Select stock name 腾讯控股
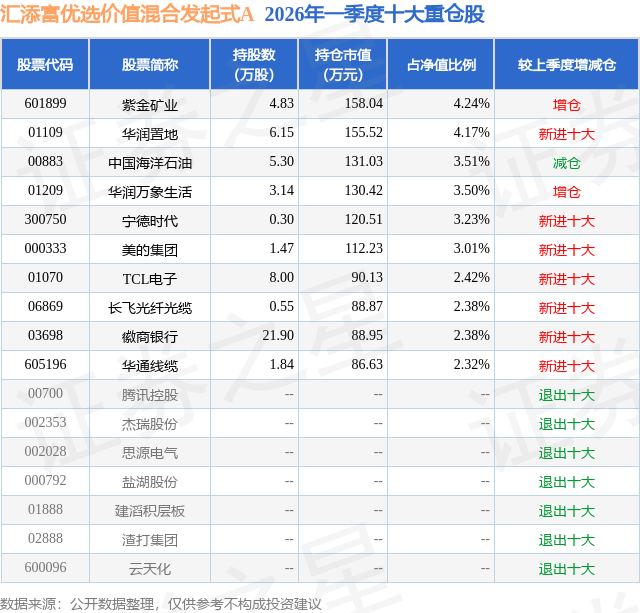Viewport: 640px width, 613px height. pos(150,395)
